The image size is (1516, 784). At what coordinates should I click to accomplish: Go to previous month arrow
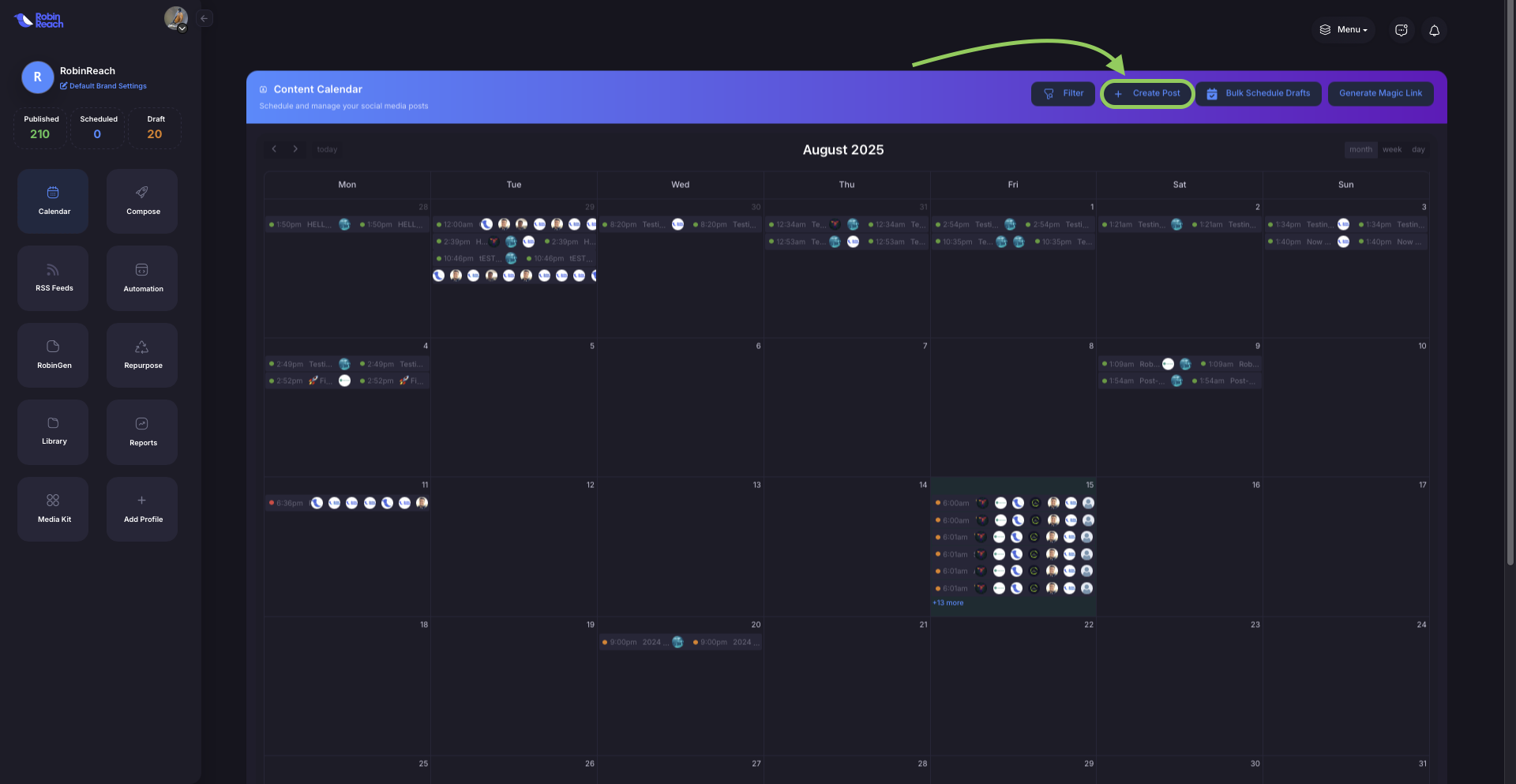pyautogui.click(x=274, y=149)
